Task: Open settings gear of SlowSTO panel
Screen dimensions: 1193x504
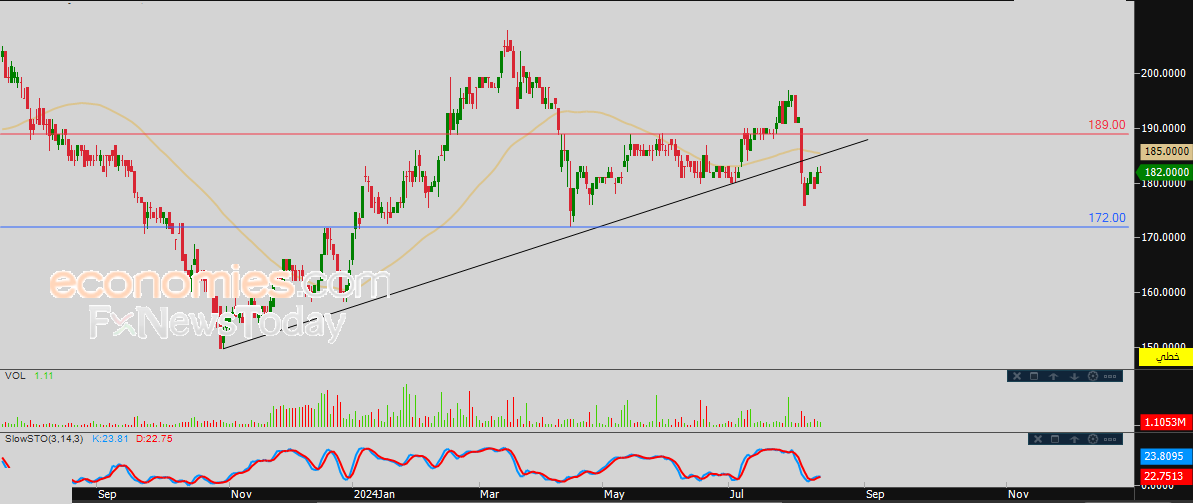Action: coord(1093,439)
